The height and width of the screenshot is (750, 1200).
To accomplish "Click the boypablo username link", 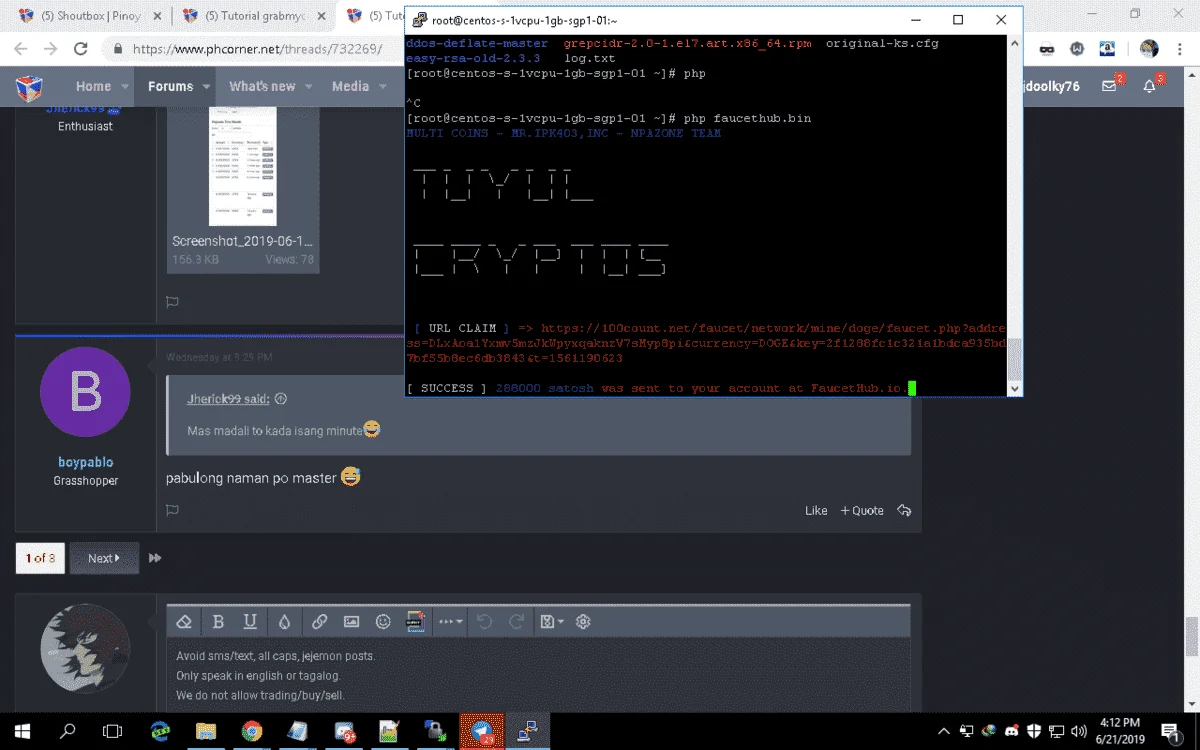I will (85, 462).
